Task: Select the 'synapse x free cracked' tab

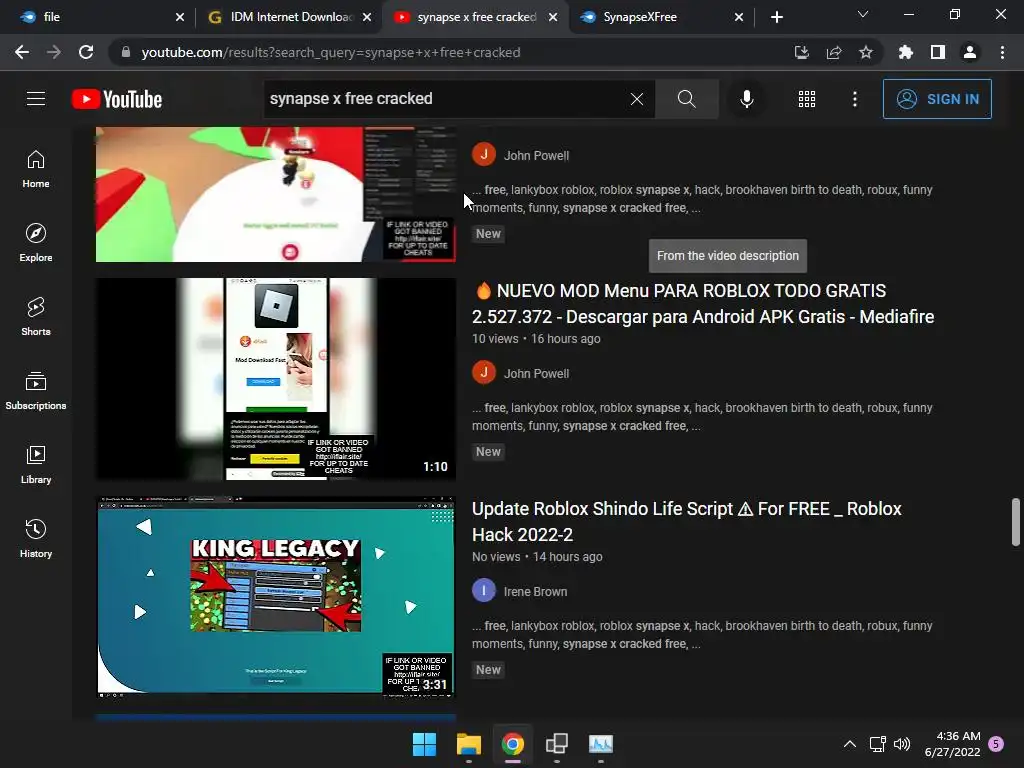Action: coord(475,17)
